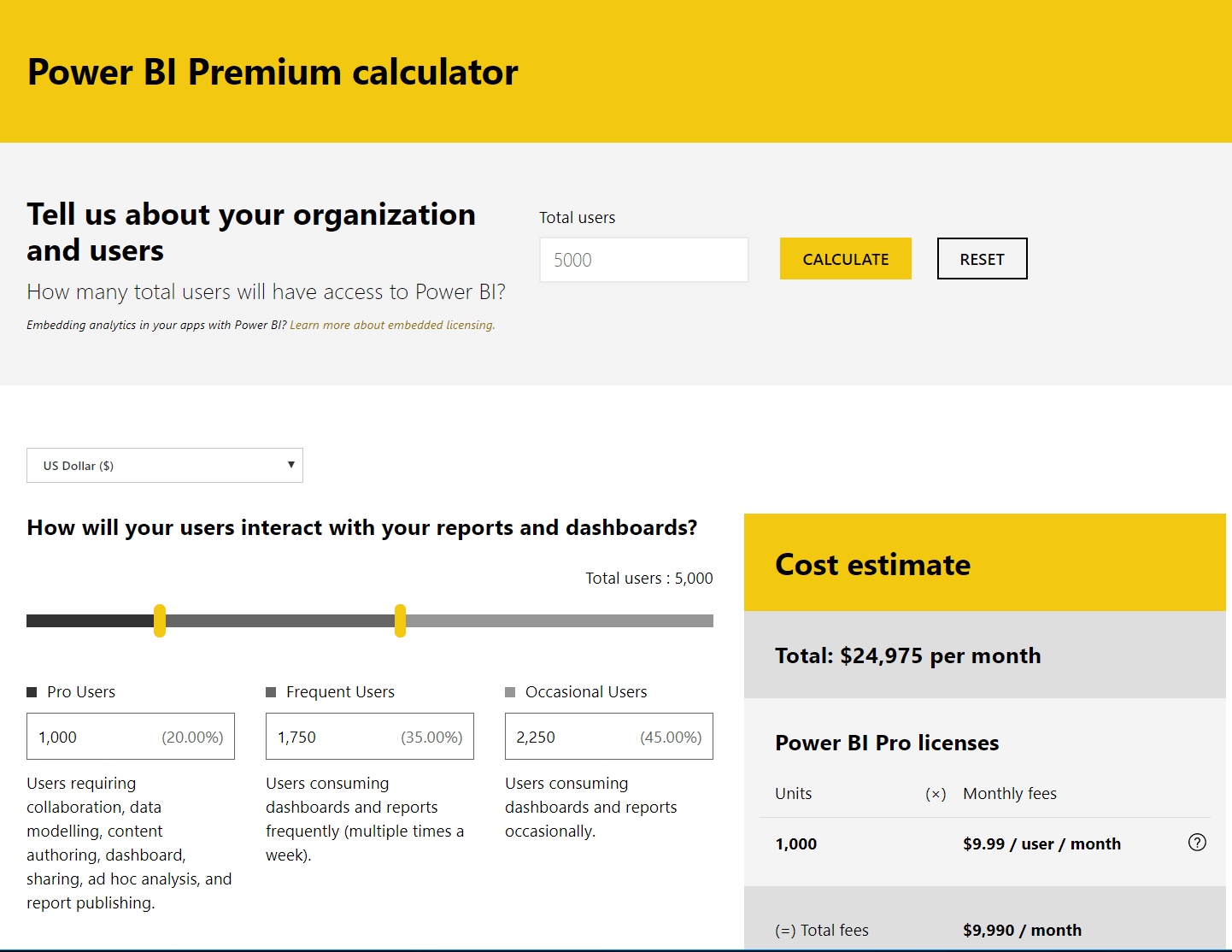
Task: Click the Pro Users slider handle
Action: 160,620
